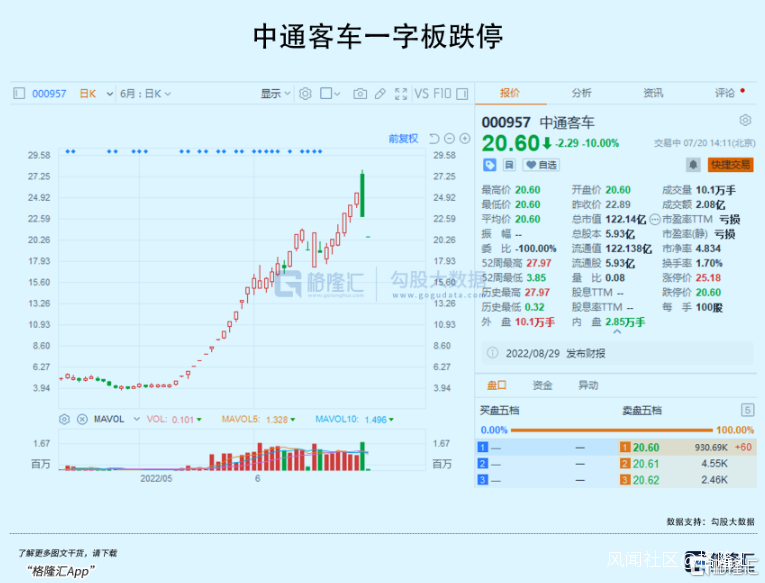Click the undo reset chart icon
Image resolution: width=765 pixels, height=583 pixels.
[434, 139]
